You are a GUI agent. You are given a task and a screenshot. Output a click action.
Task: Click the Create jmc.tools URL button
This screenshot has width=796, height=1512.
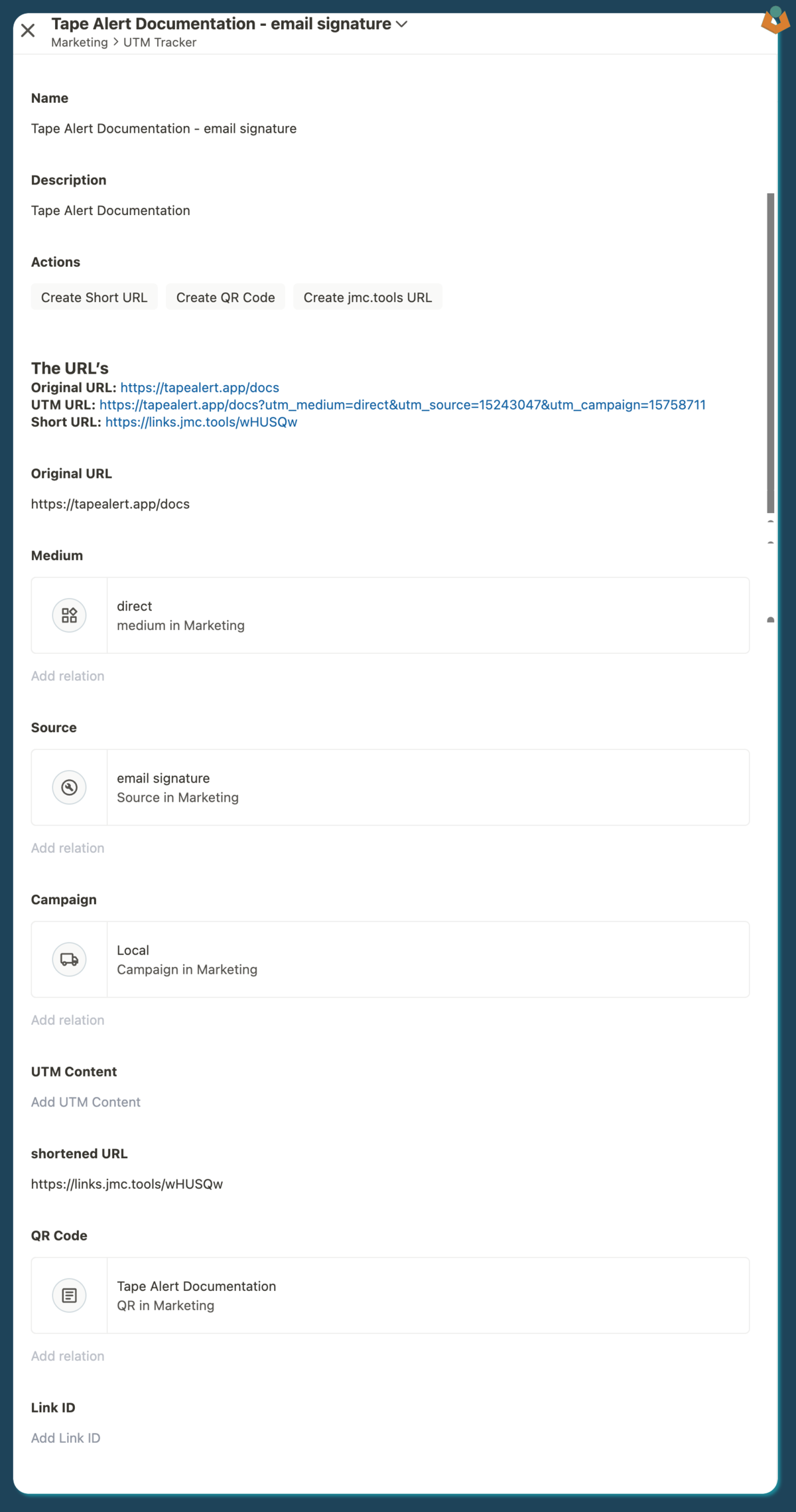coord(367,297)
